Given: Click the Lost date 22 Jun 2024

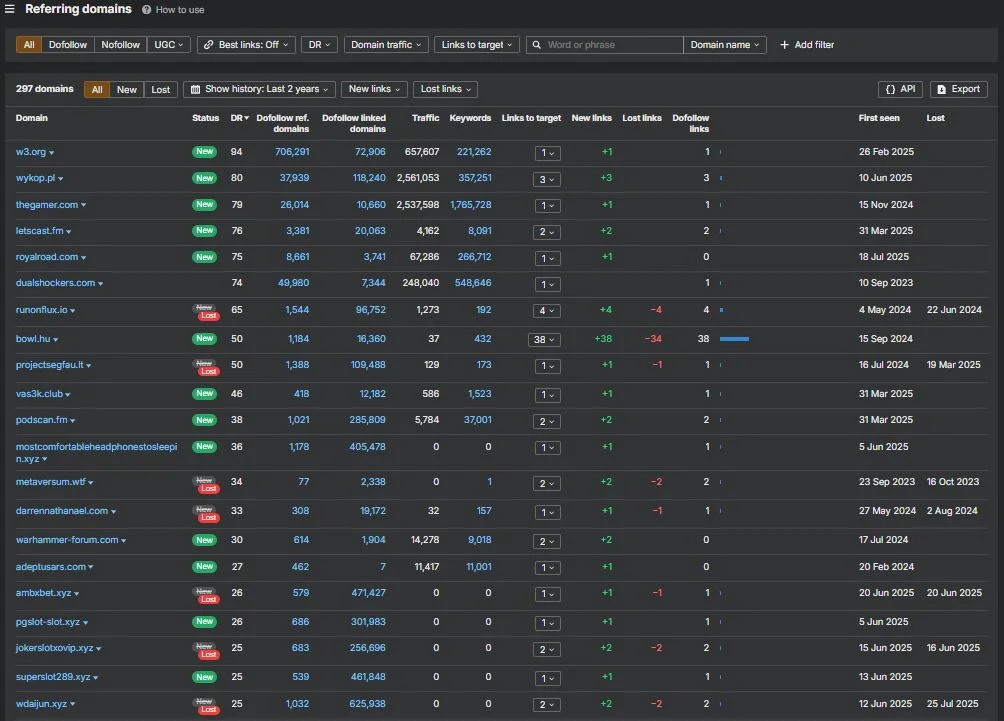Looking at the screenshot, I should coord(953,310).
